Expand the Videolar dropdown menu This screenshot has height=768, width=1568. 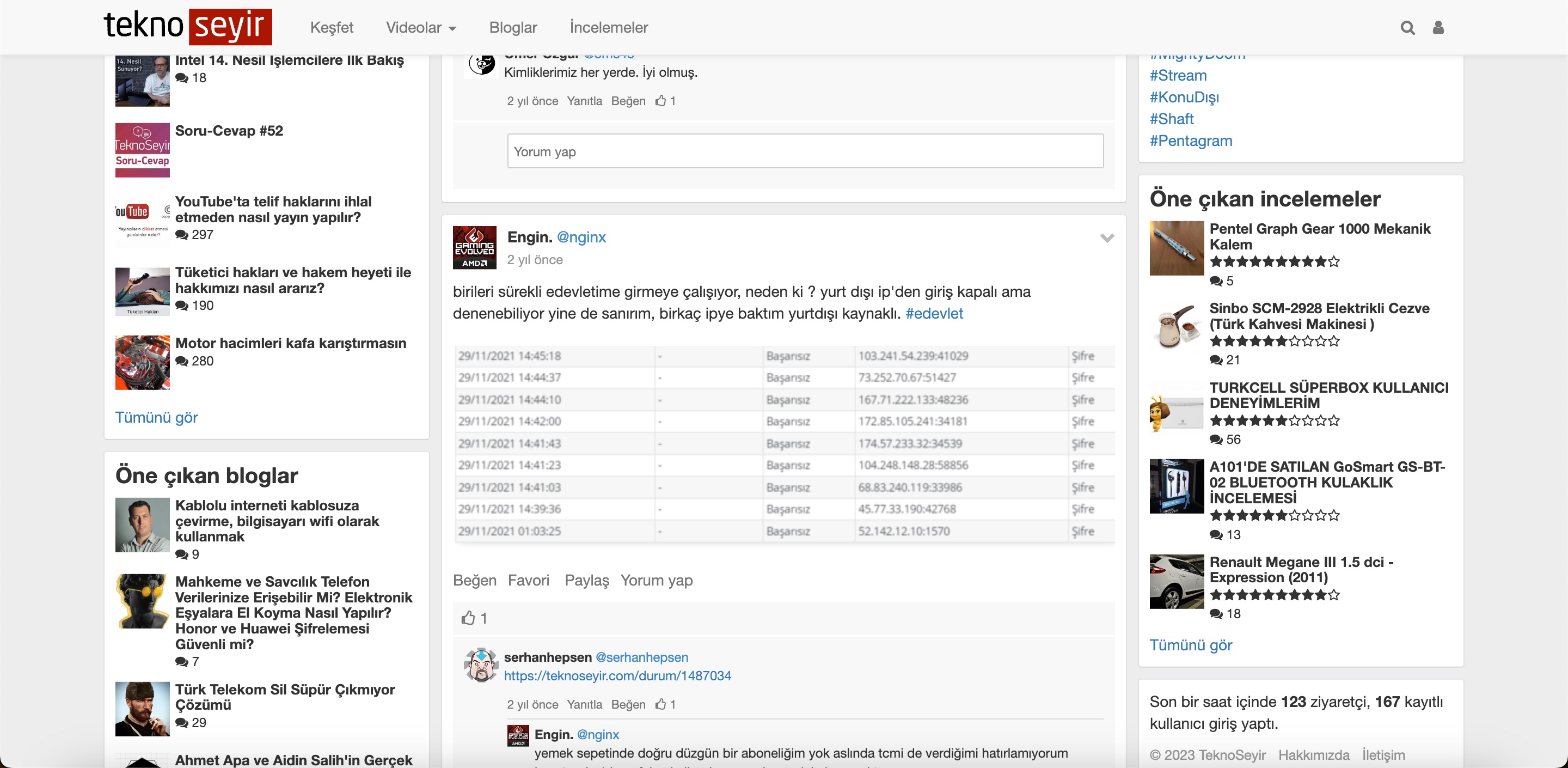(x=421, y=27)
